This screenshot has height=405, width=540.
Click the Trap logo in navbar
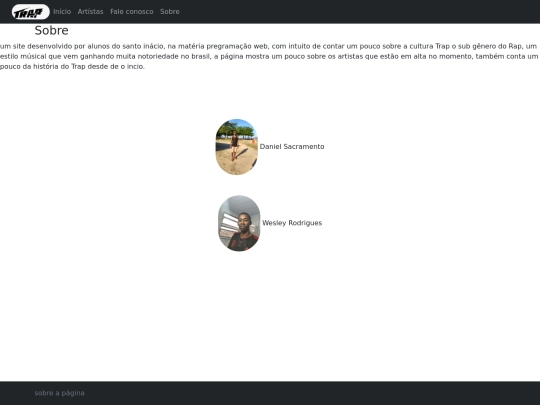(30, 12)
